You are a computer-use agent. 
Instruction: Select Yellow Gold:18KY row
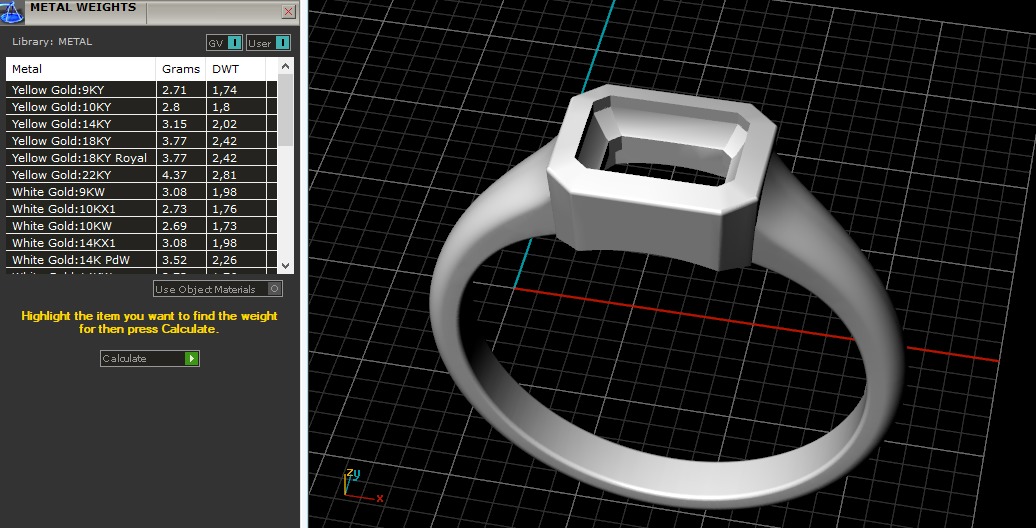click(x=141, y=141)
